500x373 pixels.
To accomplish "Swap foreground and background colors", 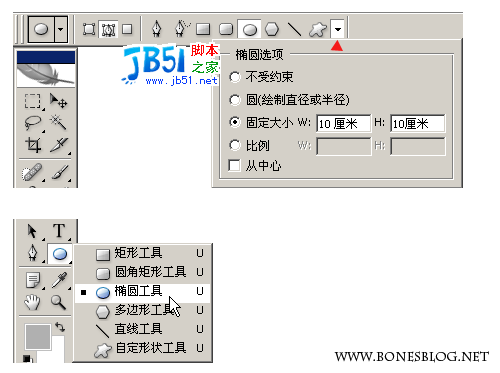I will click(x=60, y=327).
